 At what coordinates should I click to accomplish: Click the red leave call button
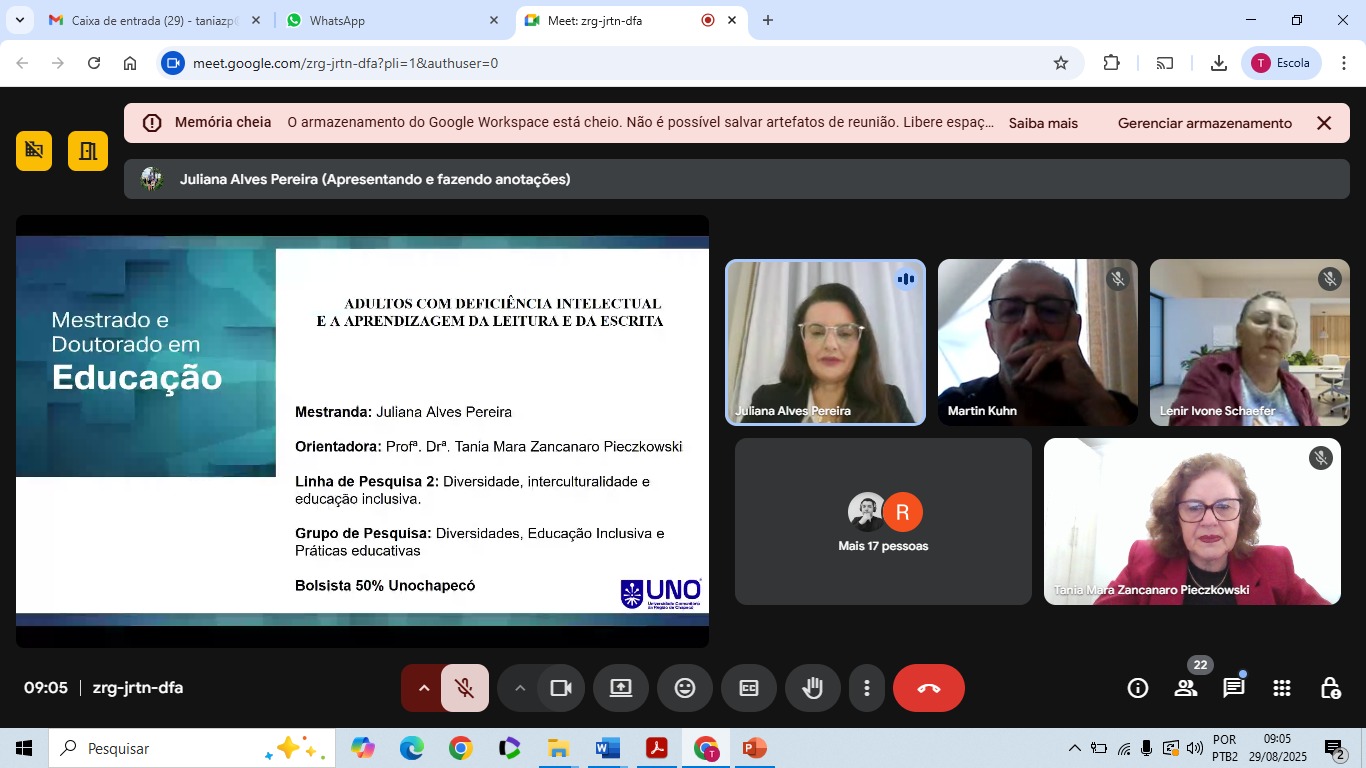[x=928, y=688]
